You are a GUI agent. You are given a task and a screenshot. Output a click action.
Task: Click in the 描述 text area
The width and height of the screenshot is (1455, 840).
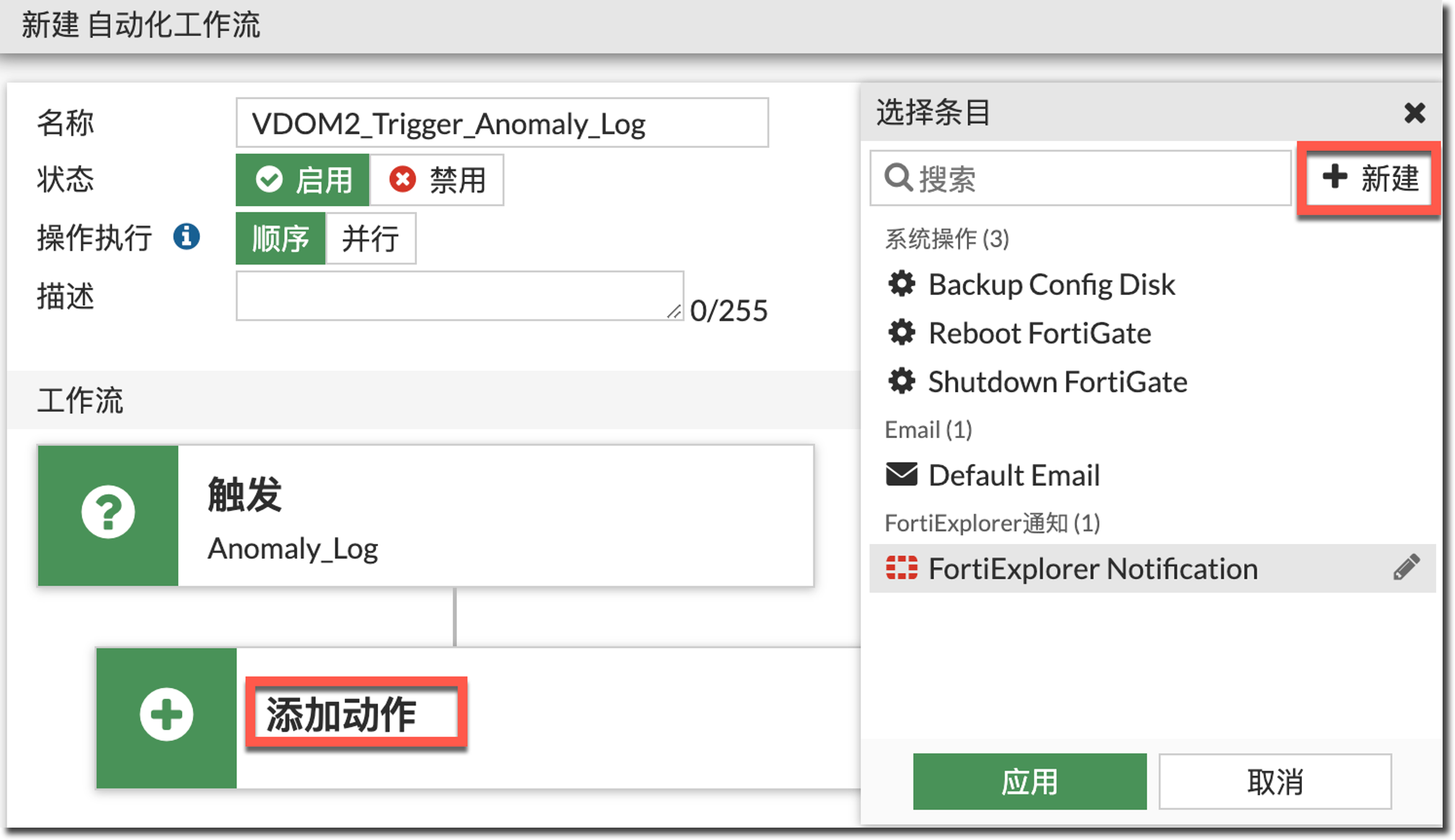[x=459, y=295]
